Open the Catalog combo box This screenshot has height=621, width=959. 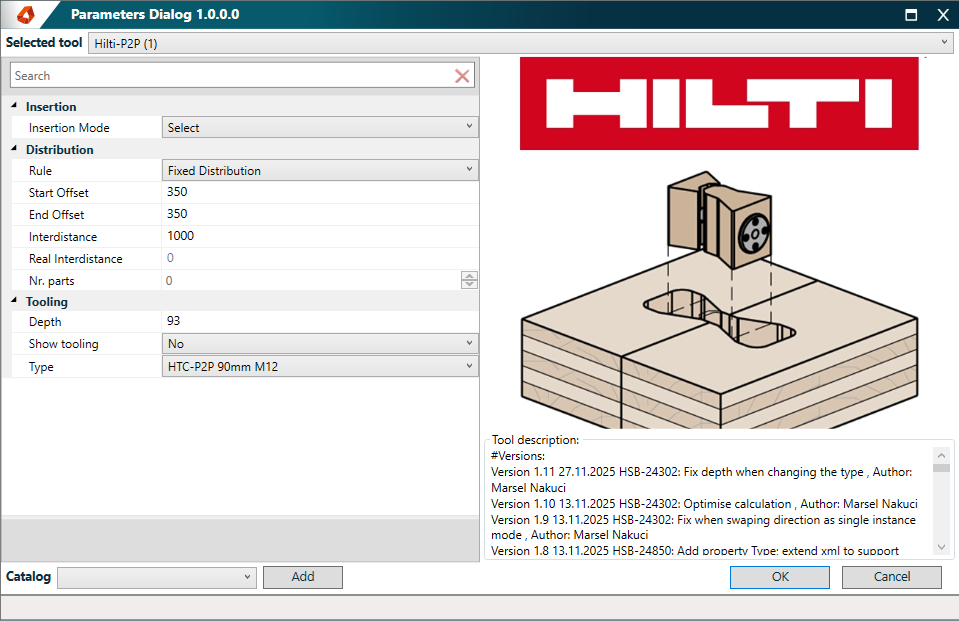tap(157, 577)
